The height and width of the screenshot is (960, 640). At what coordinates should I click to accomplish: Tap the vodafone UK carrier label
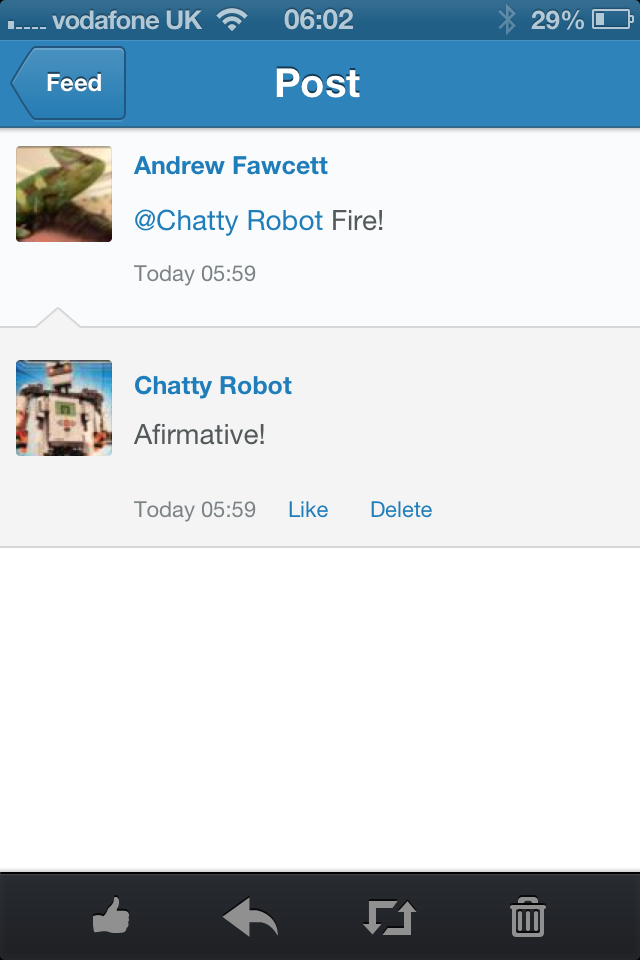pos(126,19)
